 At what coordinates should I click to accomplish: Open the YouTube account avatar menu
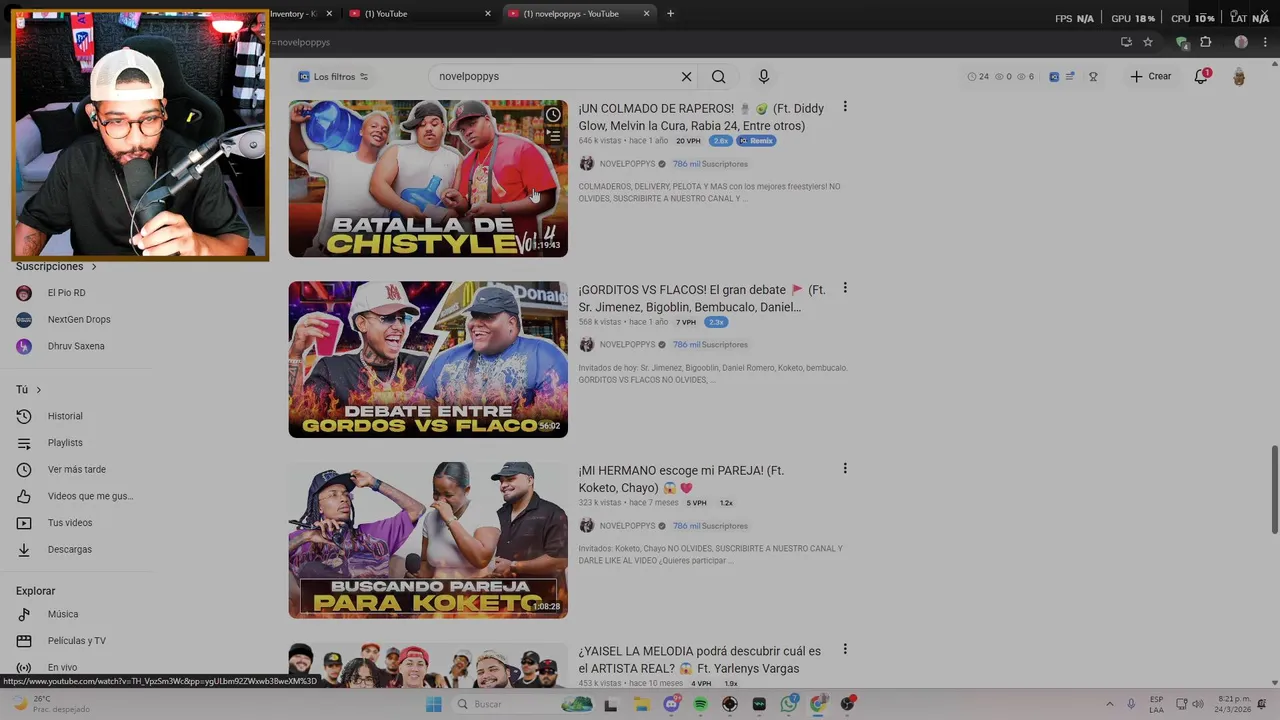tap(1239, 77)
